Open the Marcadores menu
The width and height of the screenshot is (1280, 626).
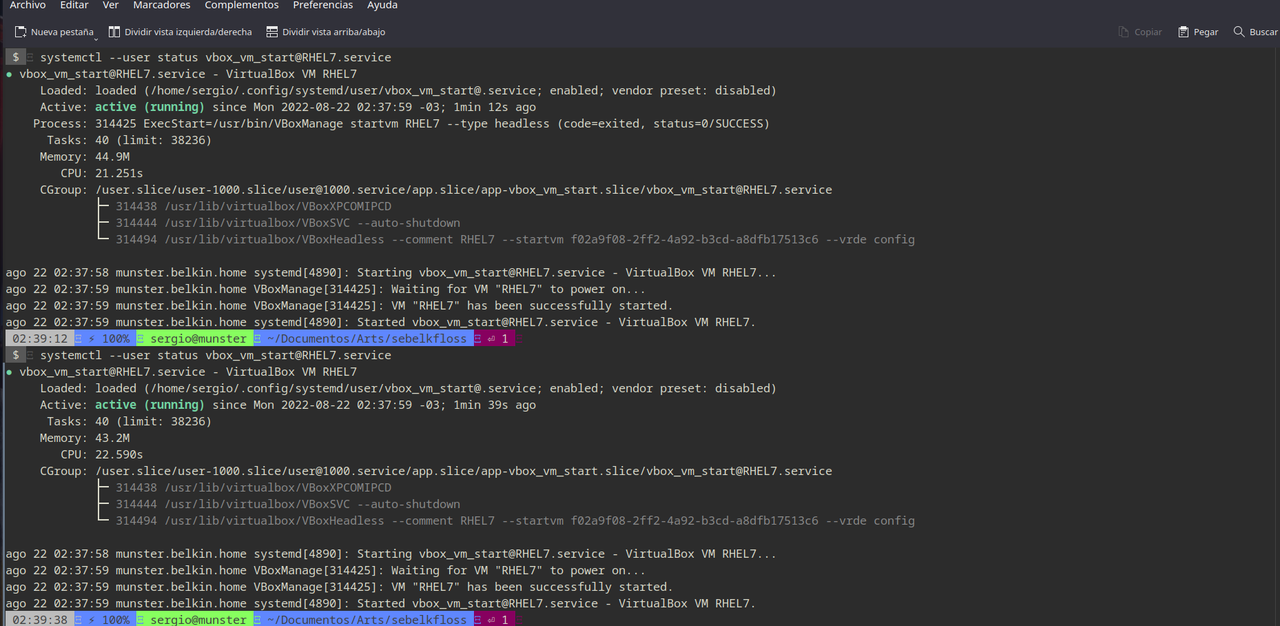[x=162, y=6]
